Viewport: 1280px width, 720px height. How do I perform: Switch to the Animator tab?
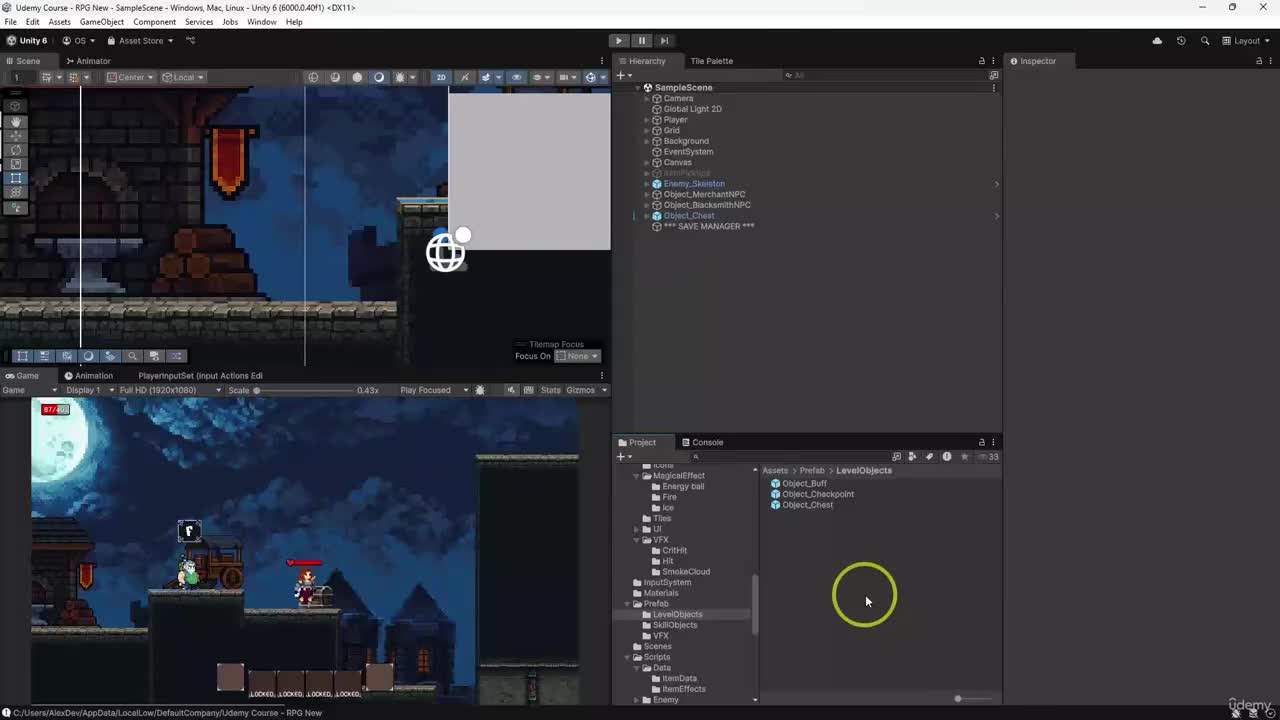click(x=87, y=61)
